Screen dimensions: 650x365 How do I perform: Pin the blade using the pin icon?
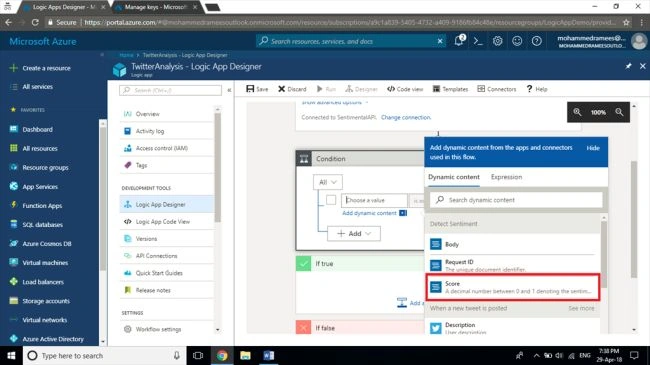(x=628, y=66)
